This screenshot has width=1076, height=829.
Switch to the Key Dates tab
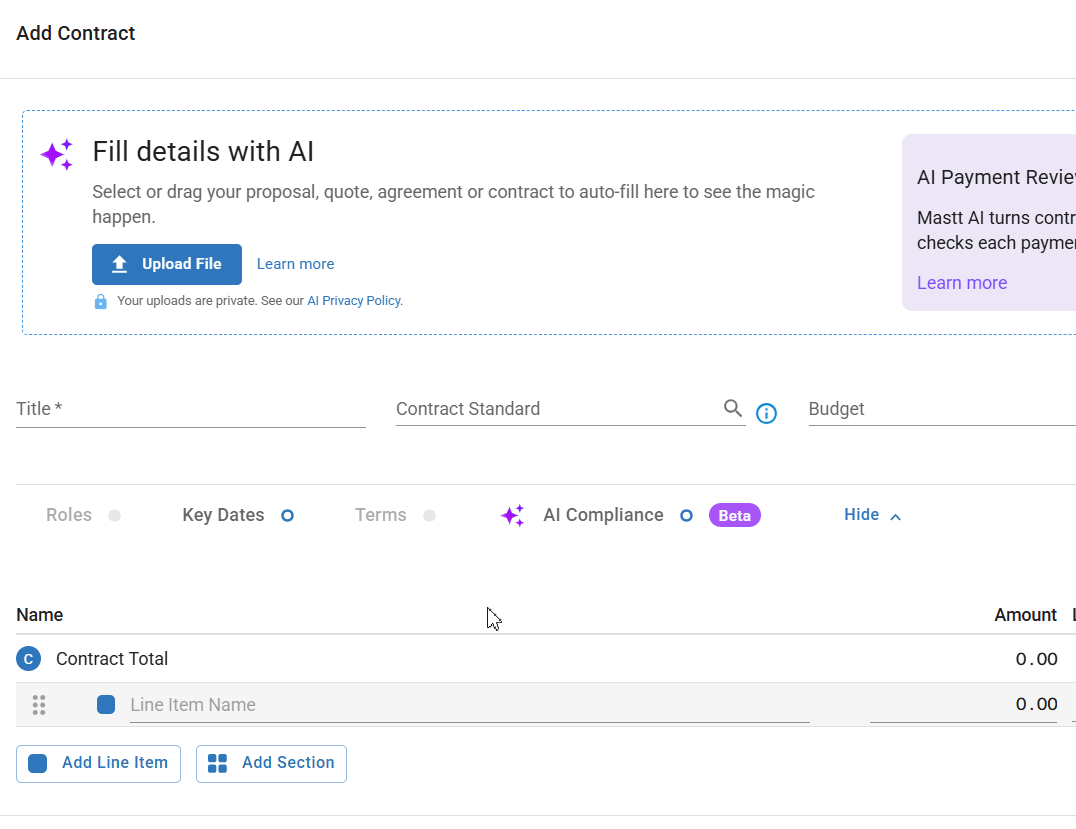click(x=223, y=514)
